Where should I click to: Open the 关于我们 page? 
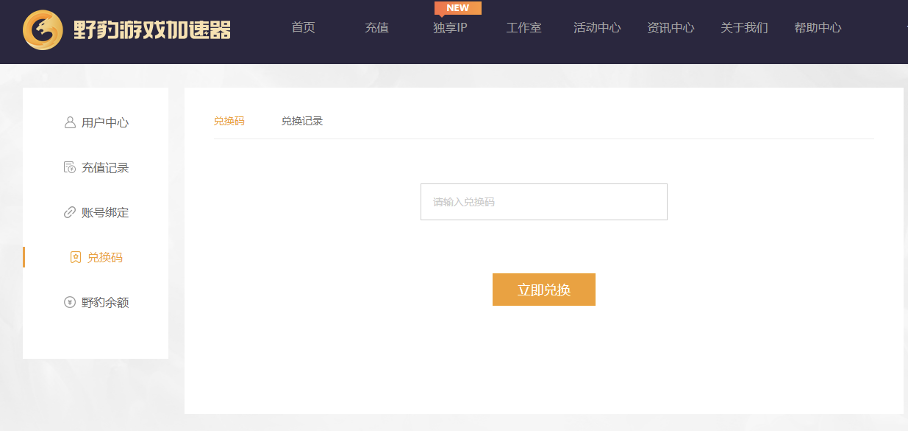click(x=744, y=27)
